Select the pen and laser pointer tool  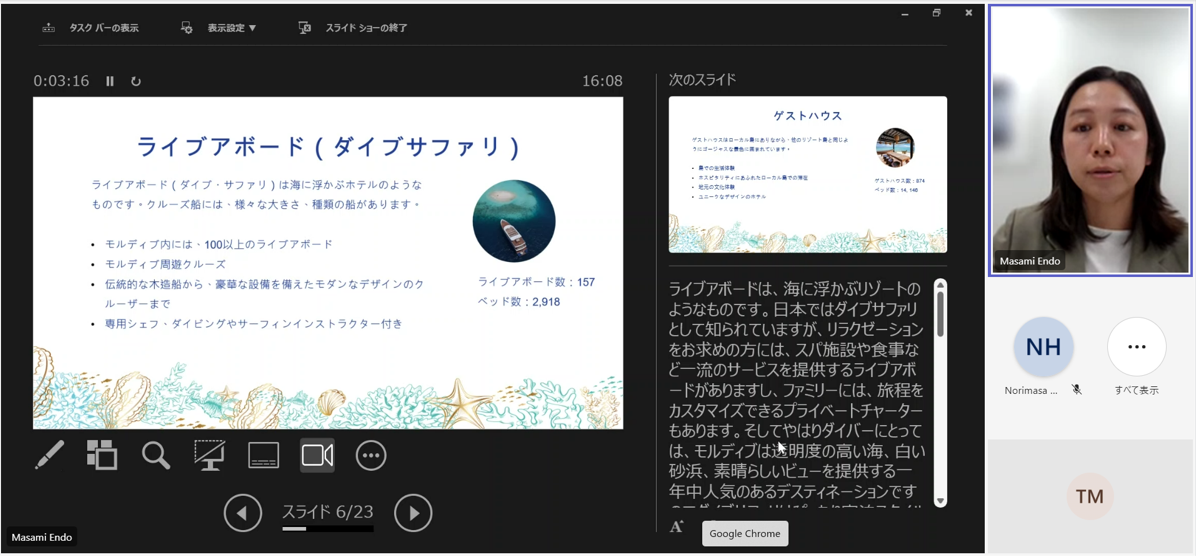point(49,455)
